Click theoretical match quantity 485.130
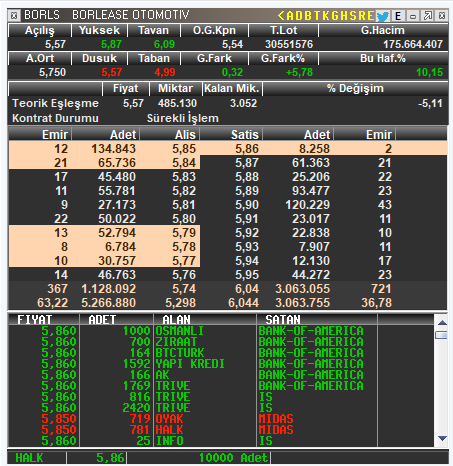453x466 pixels. tap(177, 103)
